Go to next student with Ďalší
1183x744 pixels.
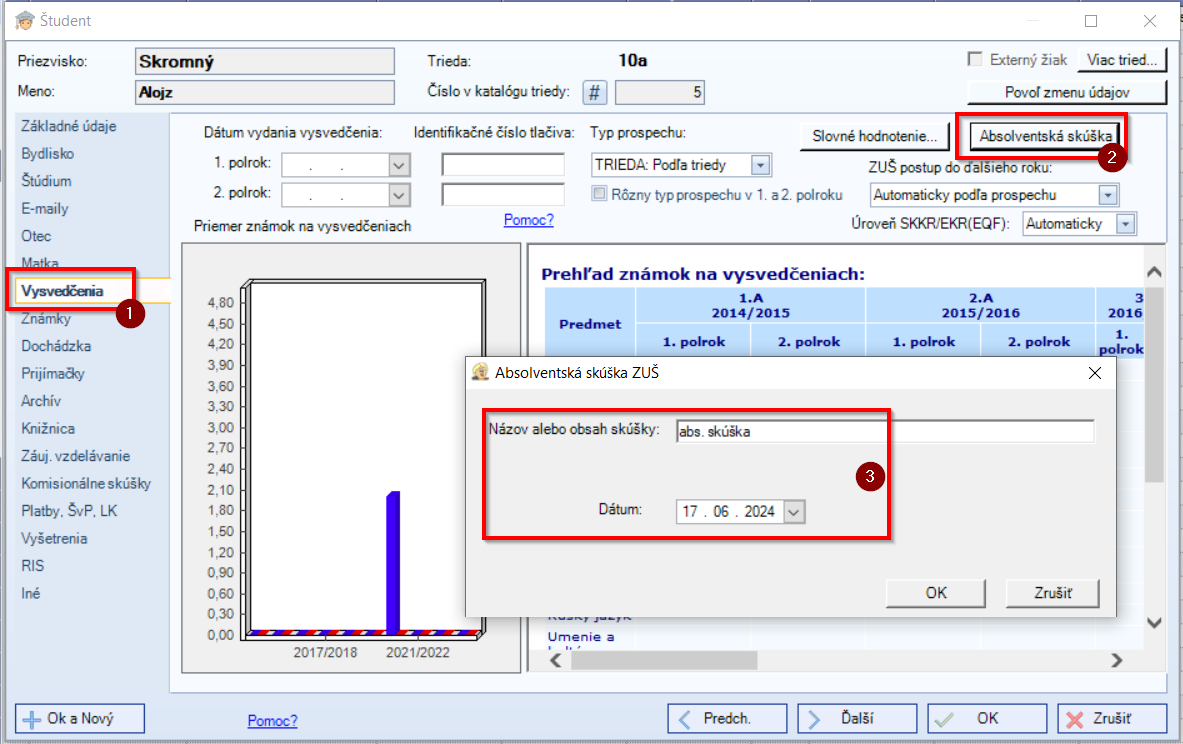857,718
